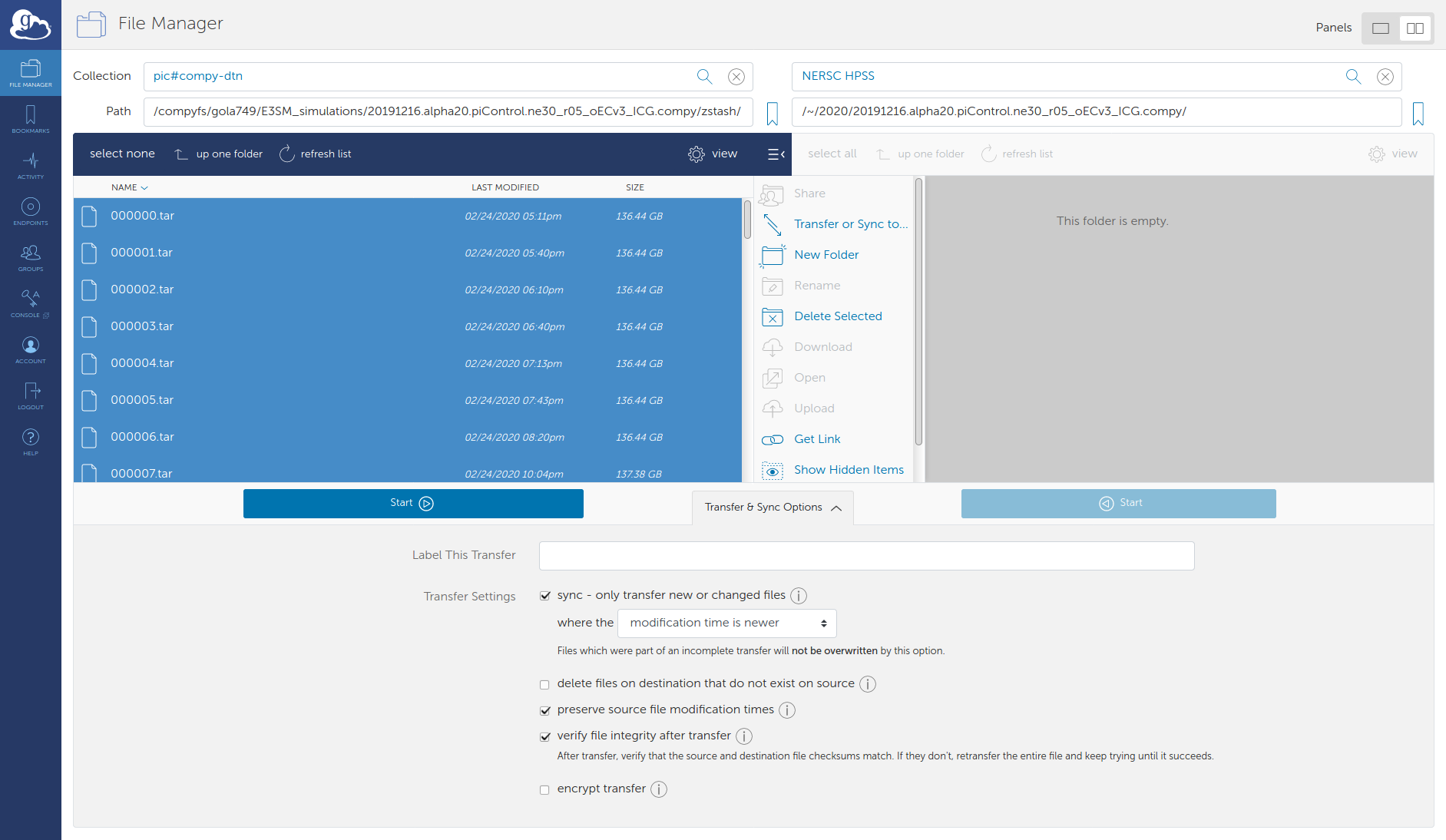
Task: Click the right panel Path field
Action: (x=1097, y=112)
